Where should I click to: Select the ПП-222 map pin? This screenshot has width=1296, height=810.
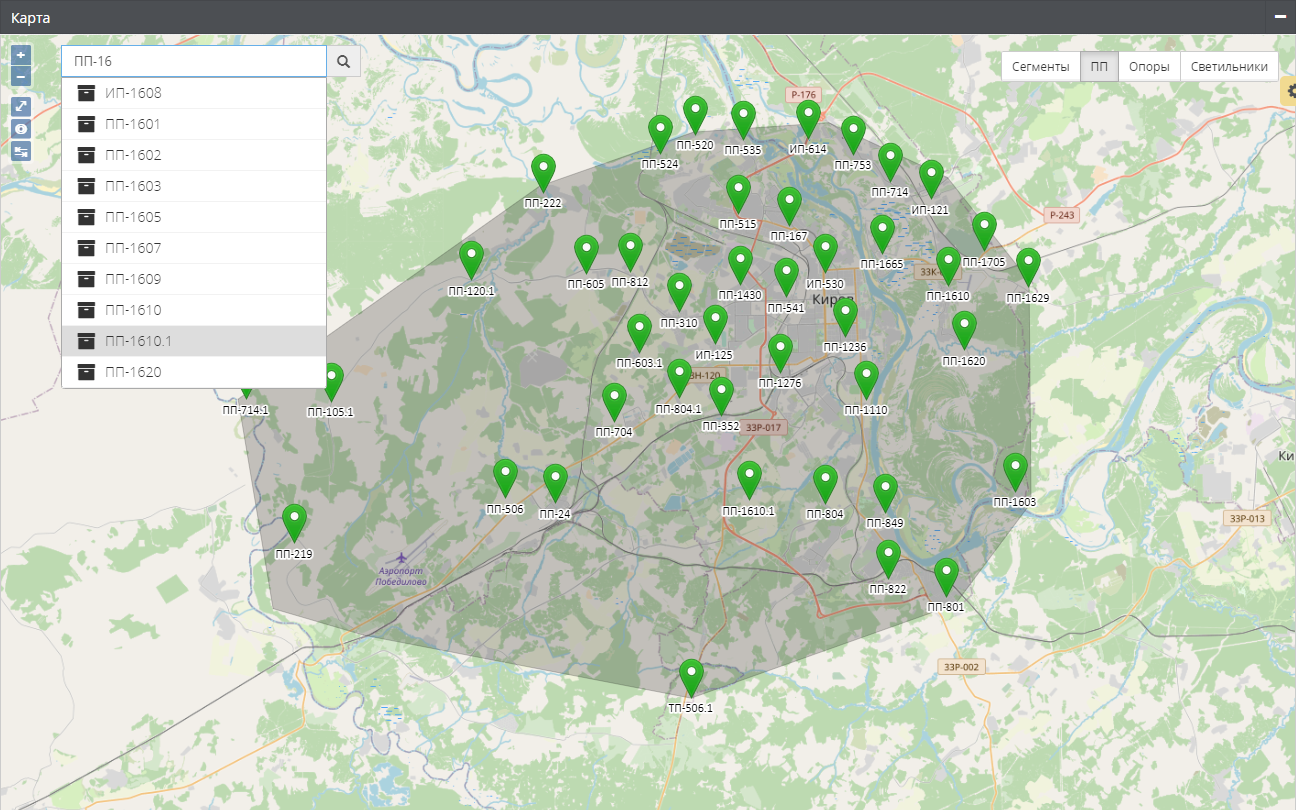543,173
